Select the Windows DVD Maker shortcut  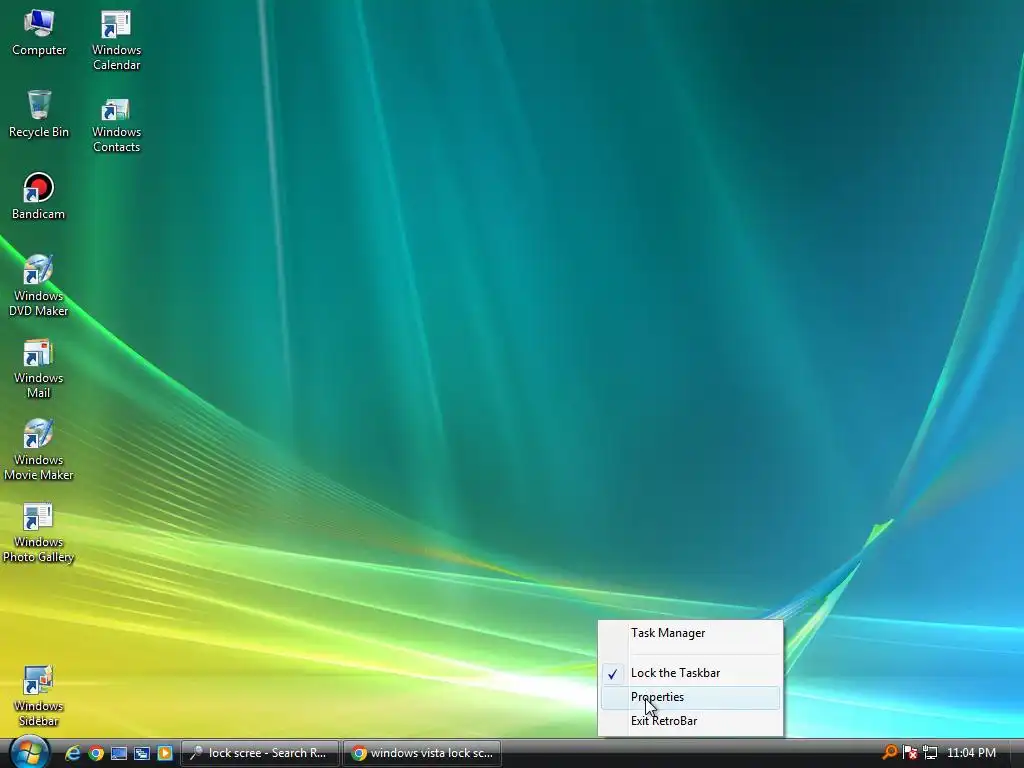point(39,285)
